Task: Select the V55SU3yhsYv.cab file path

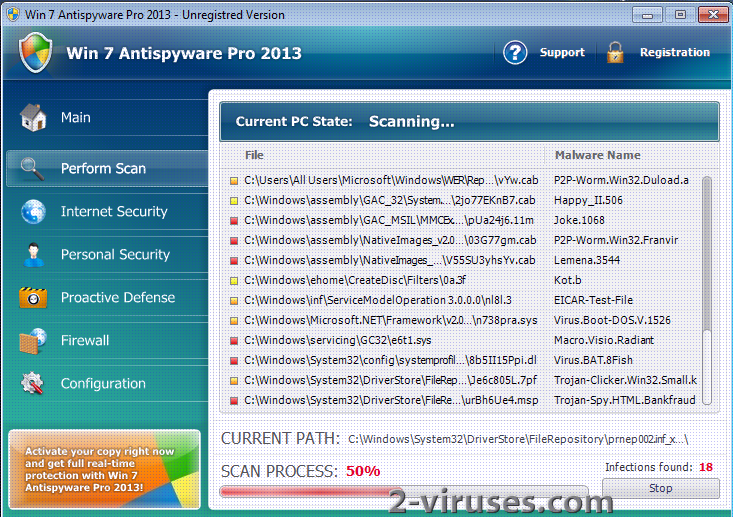Action: point(389,260)
